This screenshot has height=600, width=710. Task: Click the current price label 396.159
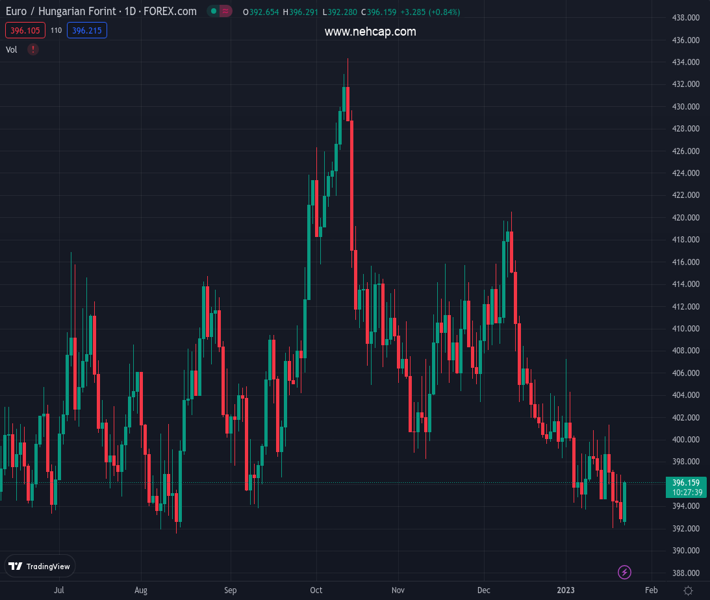tap(685, 483)
